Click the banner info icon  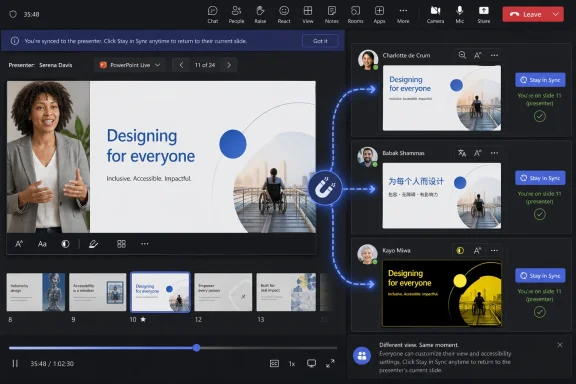15,41
